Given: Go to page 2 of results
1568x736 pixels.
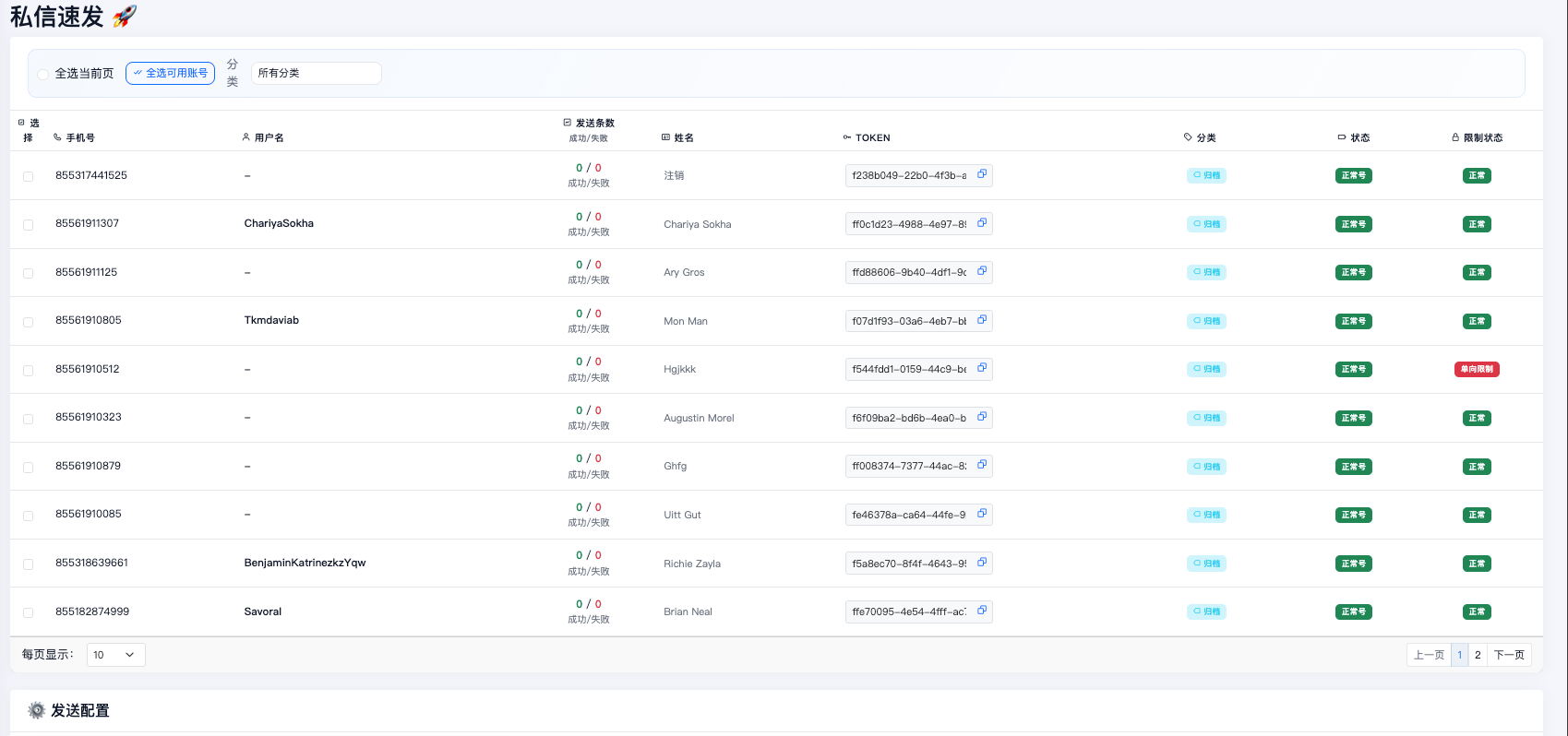Looking at the screenshot, I should (x=1478, y=655).
